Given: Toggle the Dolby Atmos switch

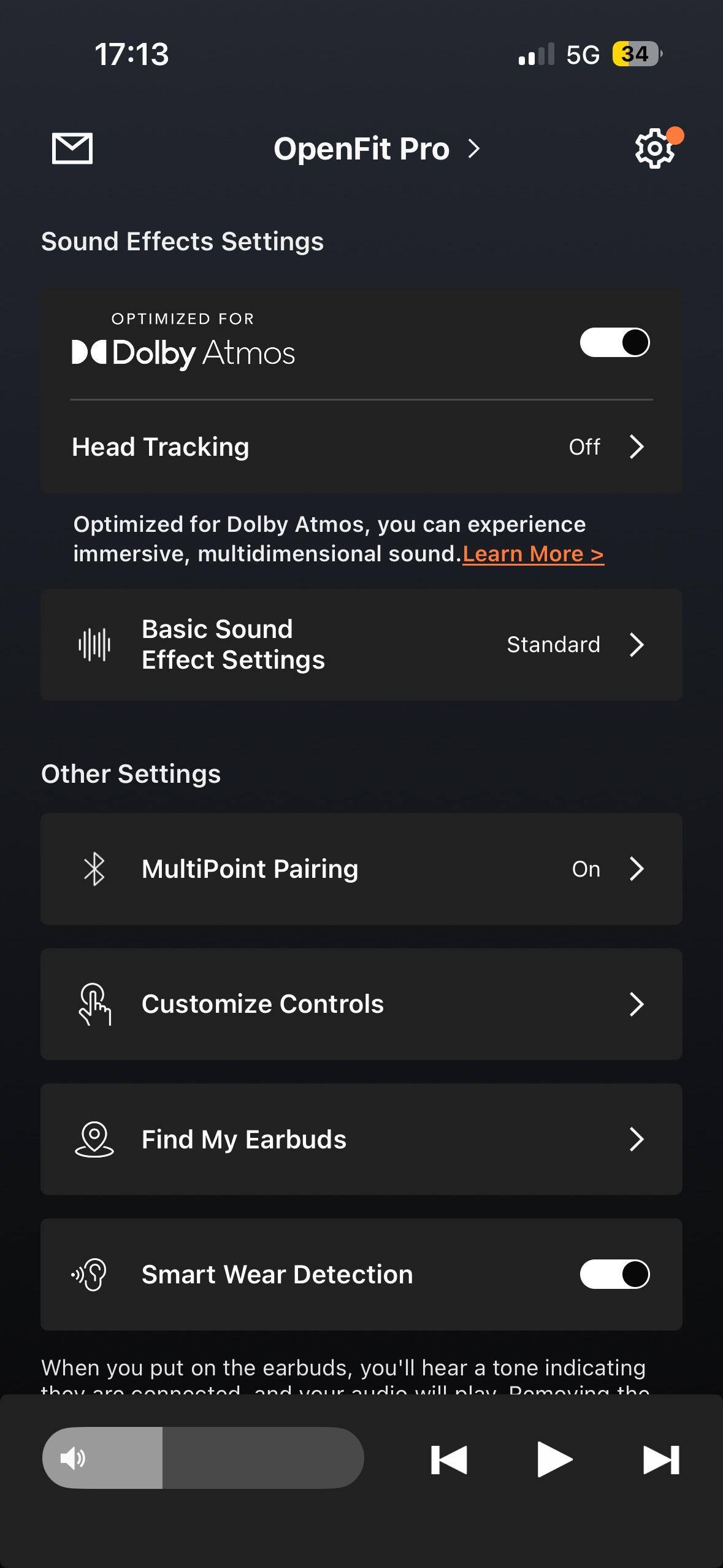Looking at the screenshot, I should (614, 342).
